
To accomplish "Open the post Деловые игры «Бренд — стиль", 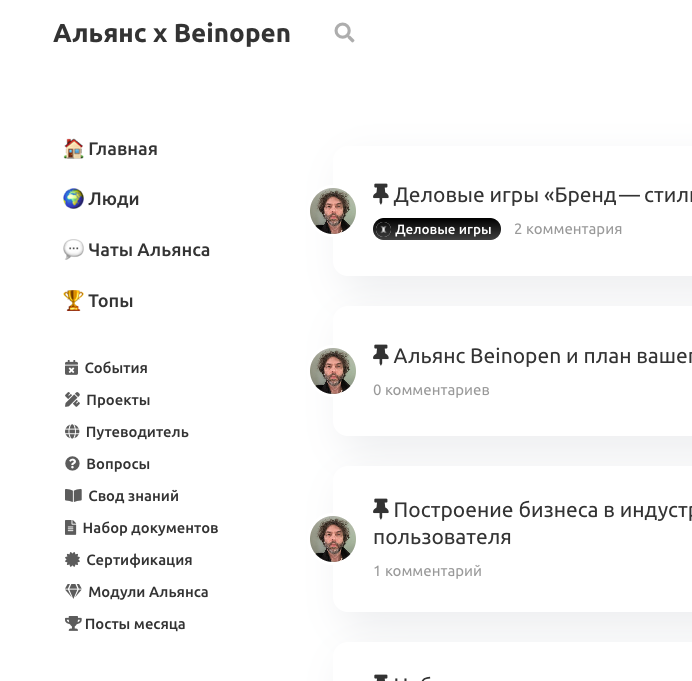I will (x=542, y=195).
